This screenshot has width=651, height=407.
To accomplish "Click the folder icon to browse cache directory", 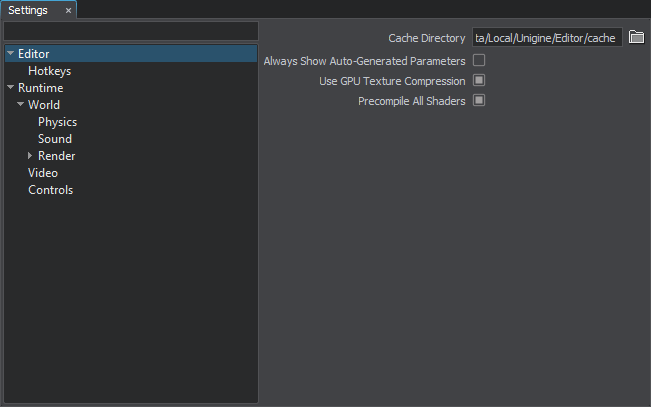I will point(636,38).
